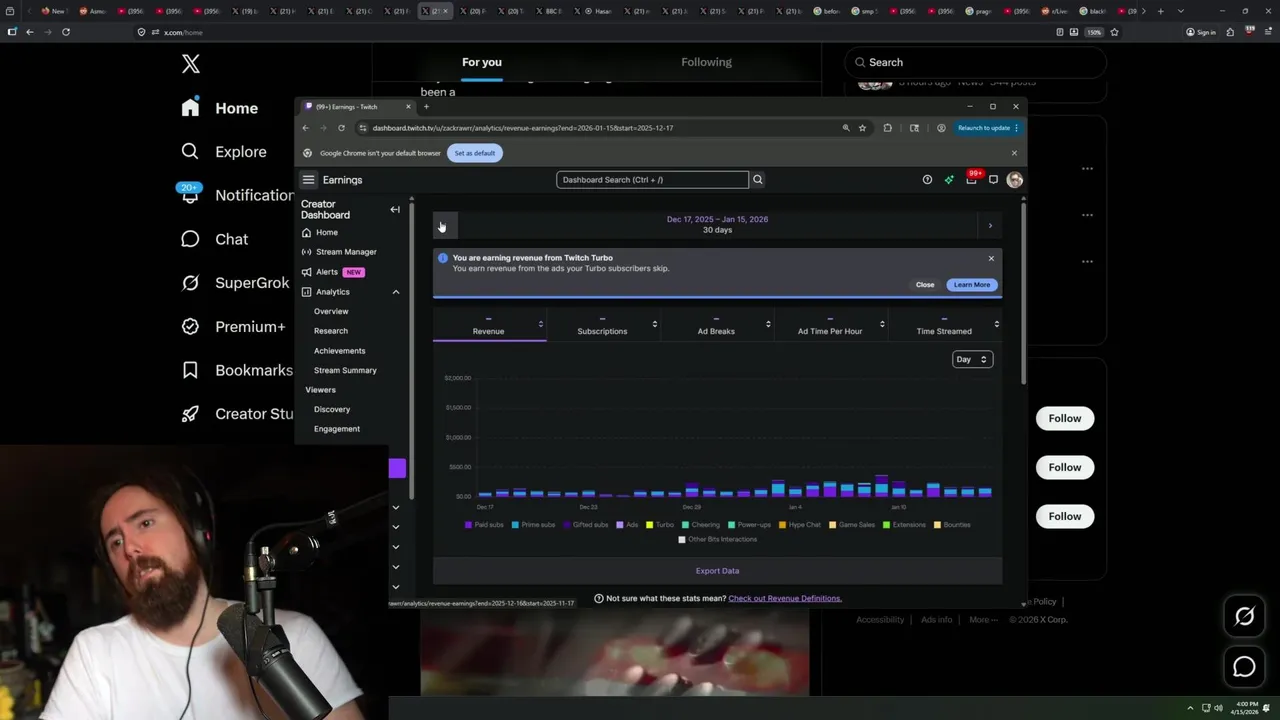Open the Twitch profile avatar menu
This screenshot has width=1280, height=720.
pos(1015,180)
